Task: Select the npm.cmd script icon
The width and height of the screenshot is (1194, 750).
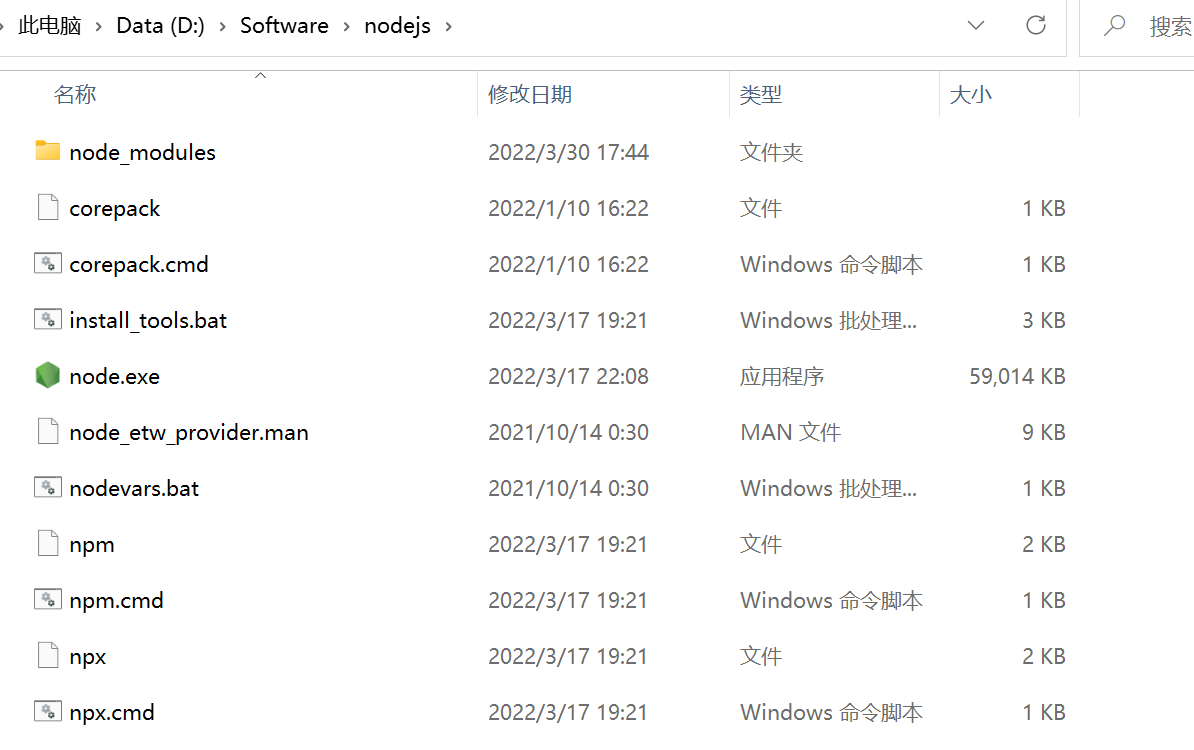Action: coord(47,599)
